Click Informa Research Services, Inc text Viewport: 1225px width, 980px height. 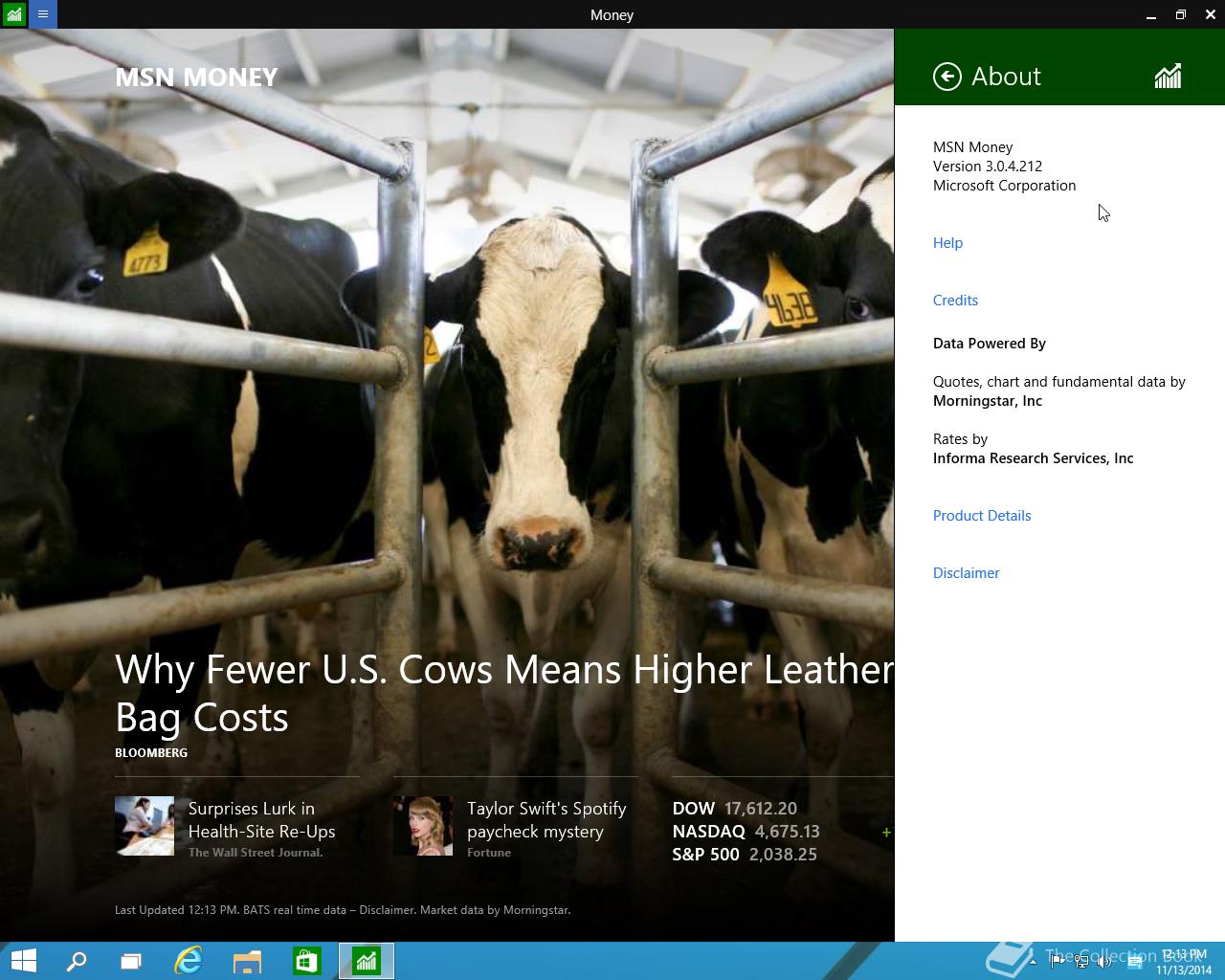coord(1033,458)
